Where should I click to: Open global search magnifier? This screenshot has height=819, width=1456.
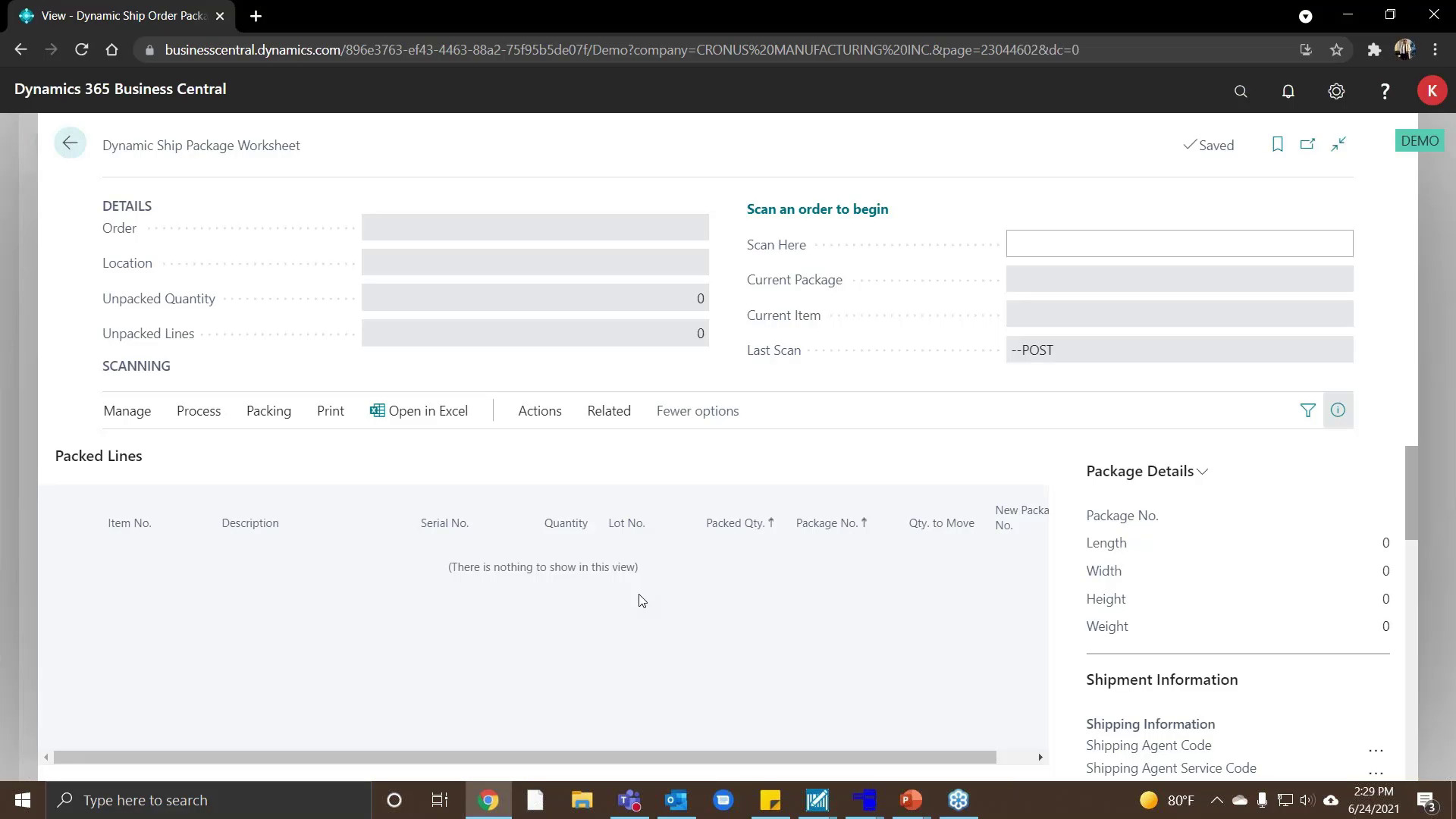[x=1240, y=91]
